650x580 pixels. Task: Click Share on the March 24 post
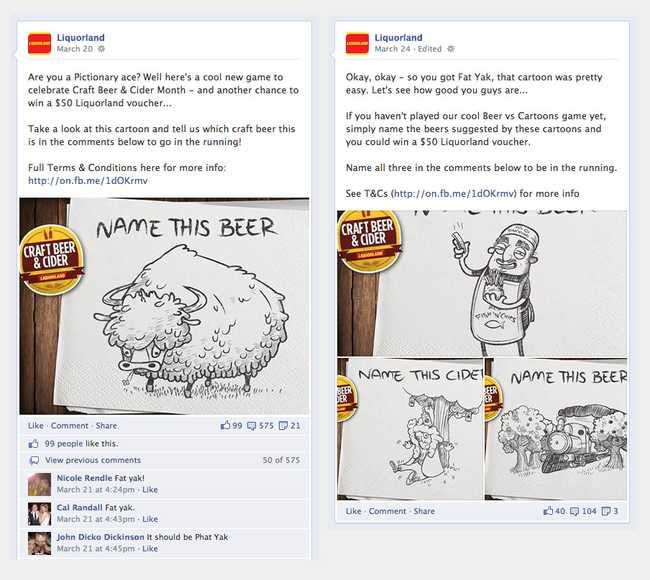click(x=424, y=511)
